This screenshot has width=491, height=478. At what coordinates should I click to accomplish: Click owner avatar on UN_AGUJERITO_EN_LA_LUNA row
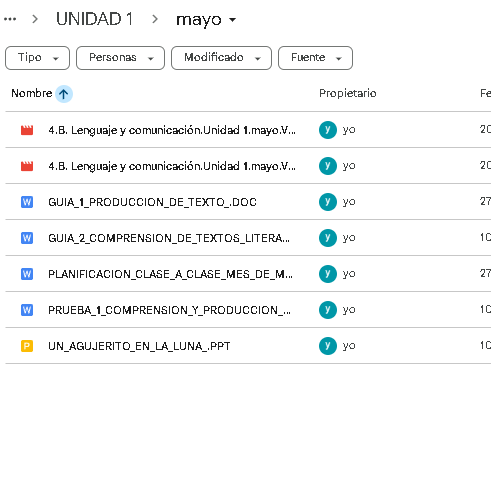(328, 346)
